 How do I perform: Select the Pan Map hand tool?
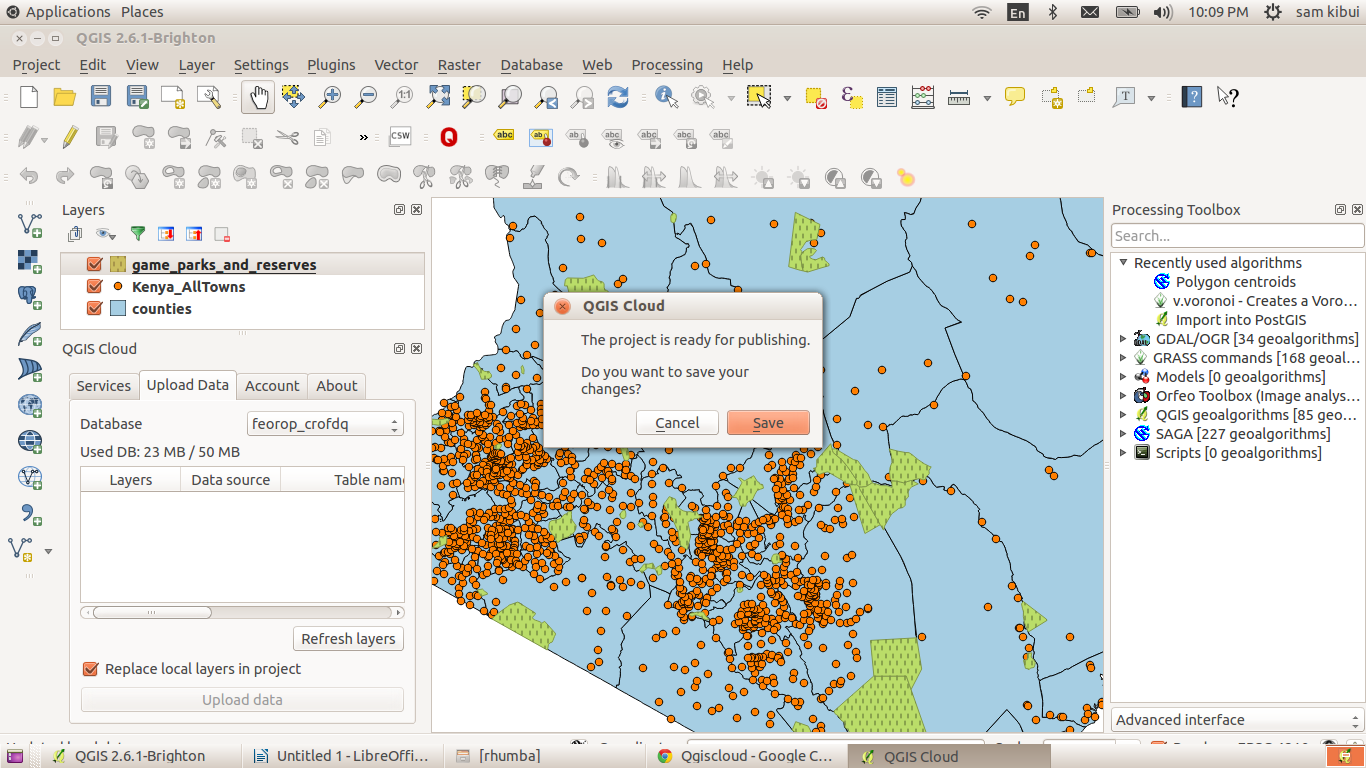tap(258, 97)
